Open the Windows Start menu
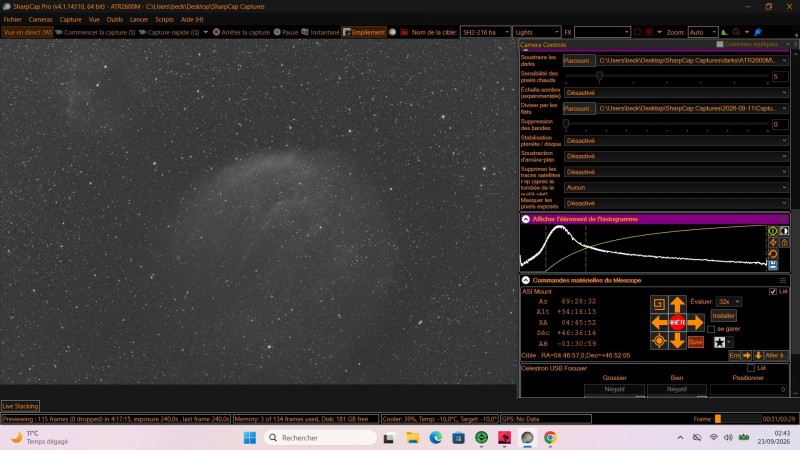 pos(249,438)
